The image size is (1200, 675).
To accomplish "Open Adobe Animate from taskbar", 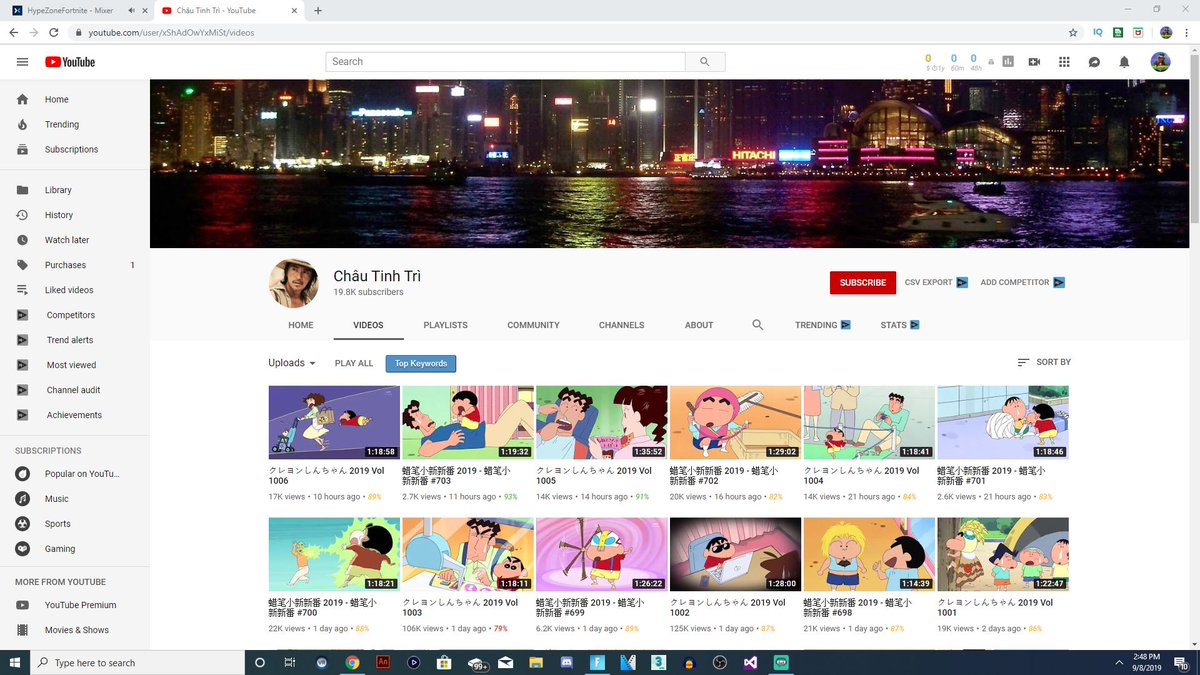I will (382, 662).
